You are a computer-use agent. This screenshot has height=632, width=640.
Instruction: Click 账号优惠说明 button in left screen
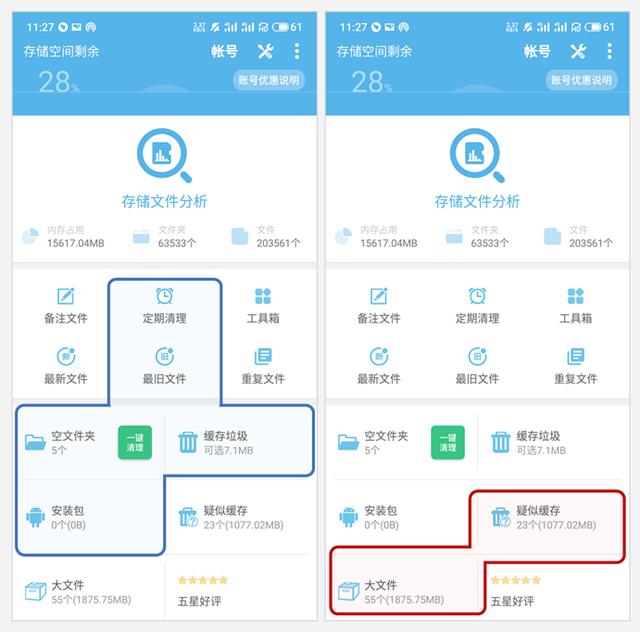pyautogui.click(x=269, y=80)
